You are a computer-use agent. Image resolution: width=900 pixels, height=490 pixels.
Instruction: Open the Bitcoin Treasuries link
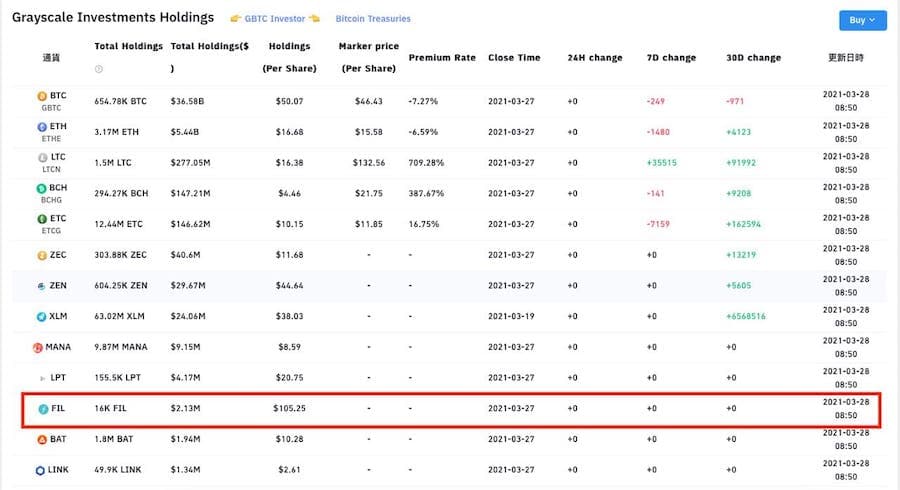click(373, 18)
